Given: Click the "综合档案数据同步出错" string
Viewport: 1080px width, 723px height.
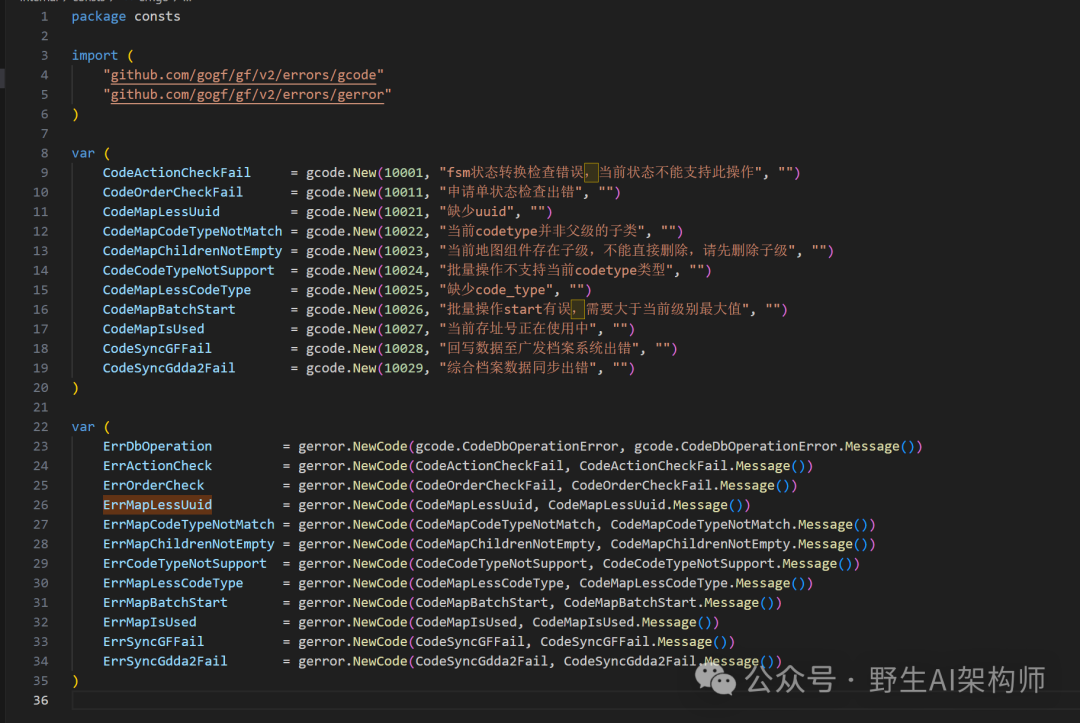Looking at the screenshot, I should click(x=518, y=368).
